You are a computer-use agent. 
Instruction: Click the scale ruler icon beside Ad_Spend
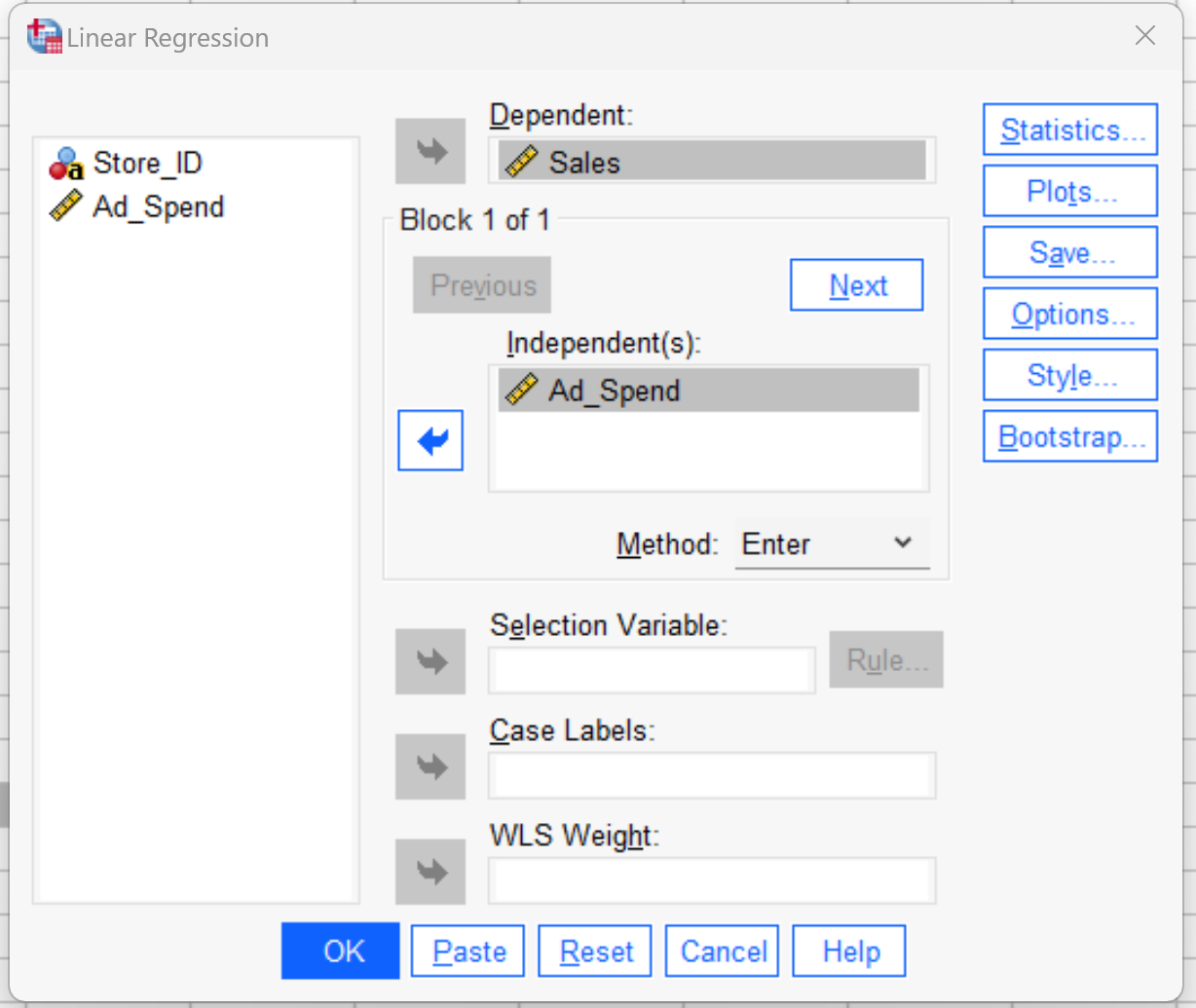[x=64, y=205]
